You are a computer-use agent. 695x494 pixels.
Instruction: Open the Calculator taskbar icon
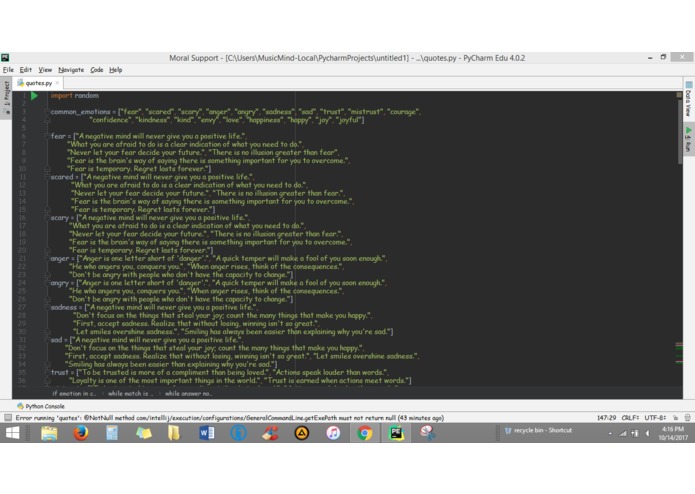[112, 433]
